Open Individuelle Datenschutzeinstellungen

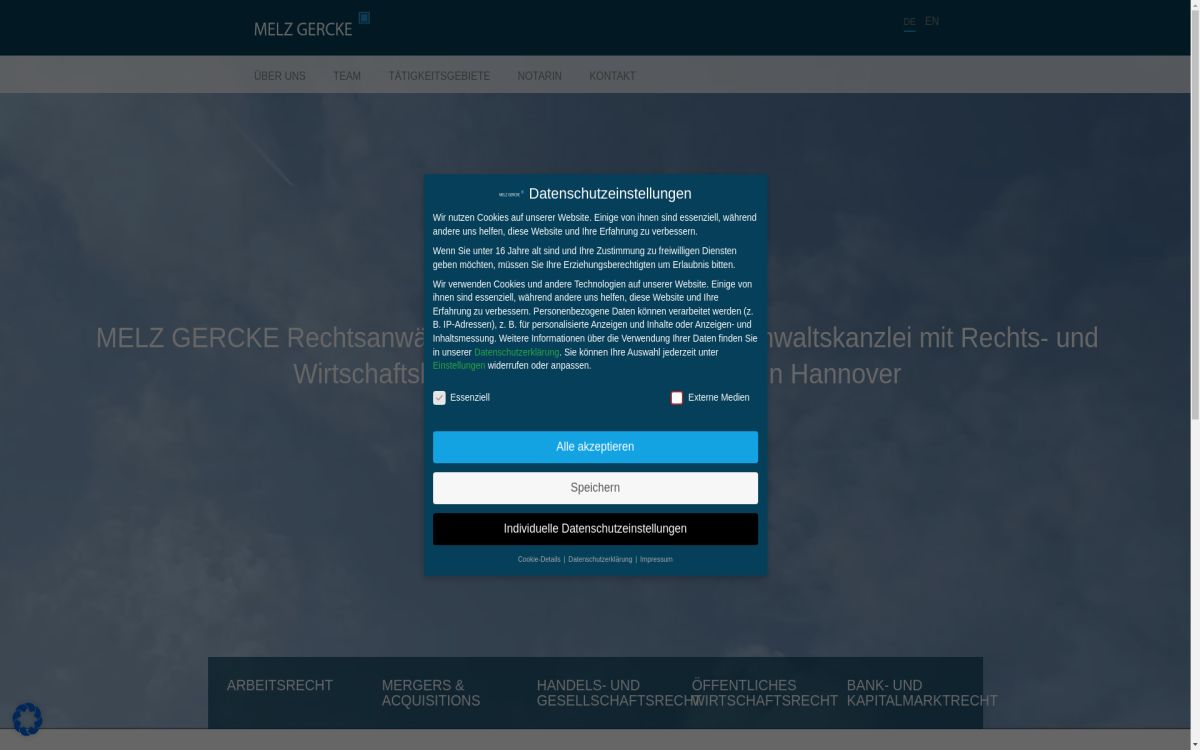(595, 529)
